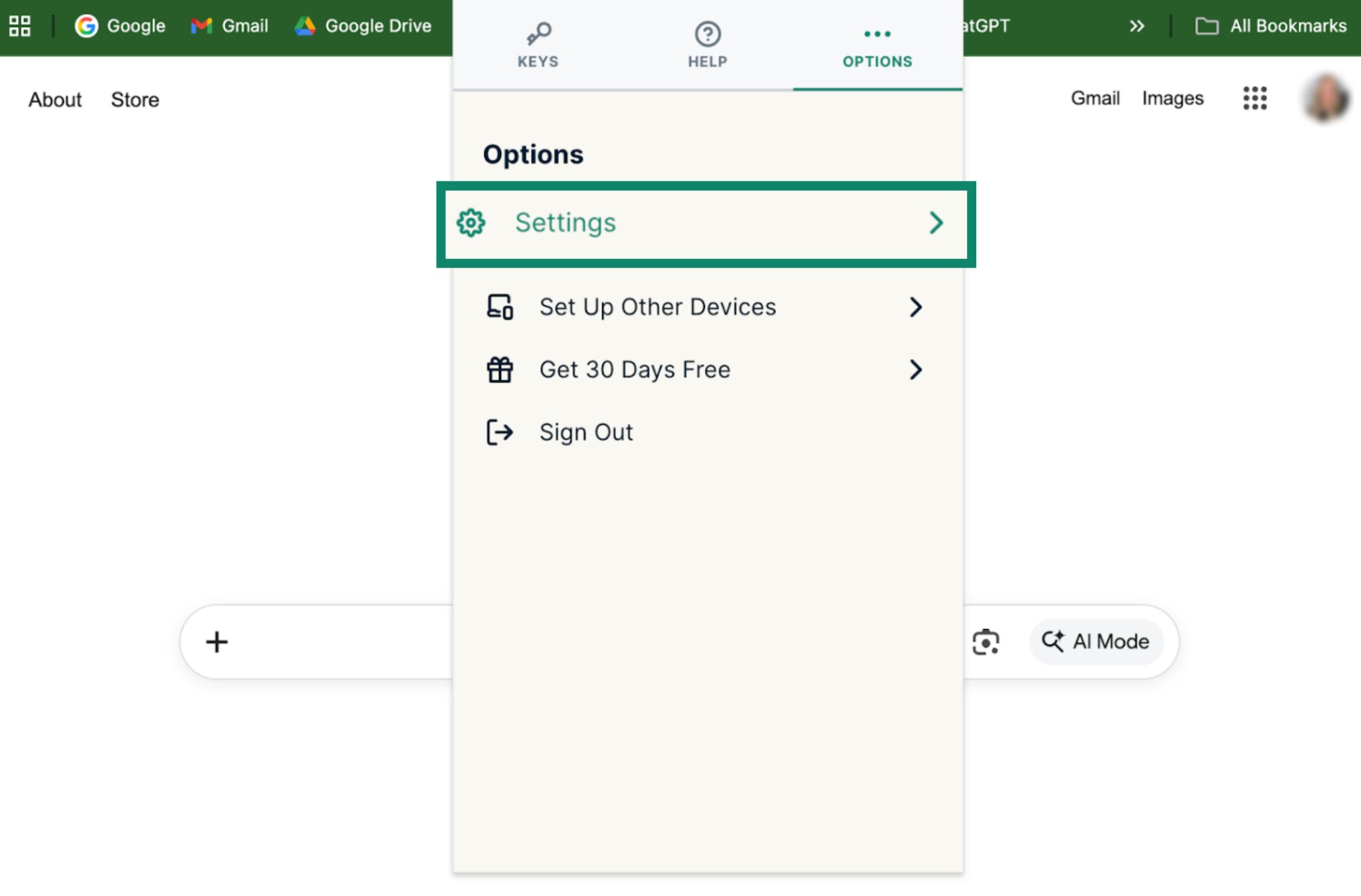1361x896 pixels.
Task: Open the Google apps grid icon
Action: click(1255, 98)
